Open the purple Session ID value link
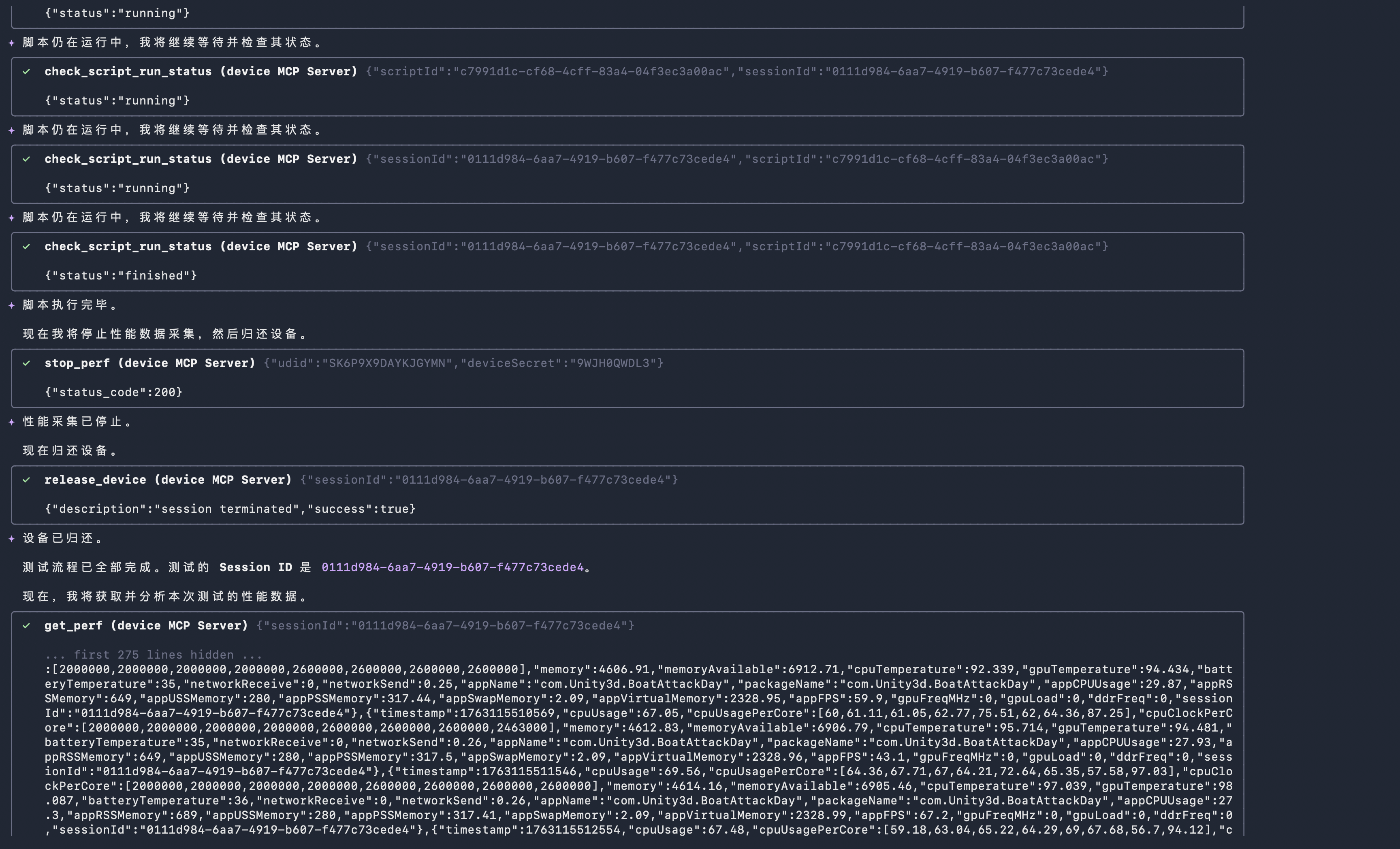The image size is (1400, 849). pos(452,567)
